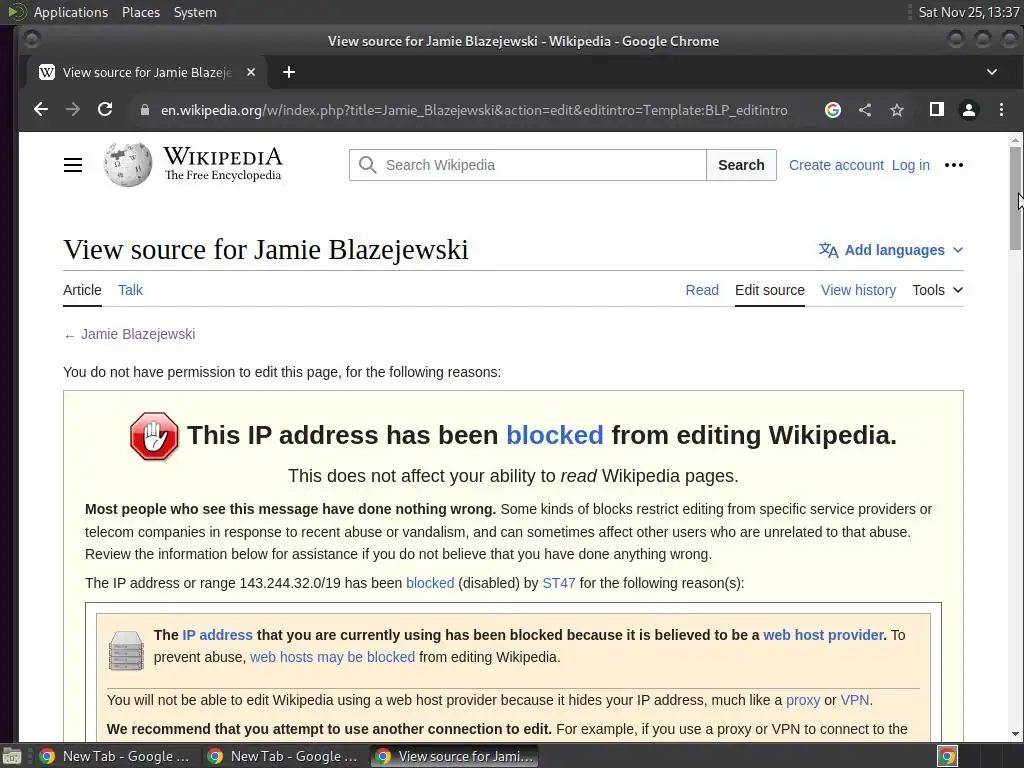Open the Google extension icon
The width and height of the screenshot is (1024, 768).
click(x=833, y=110)
